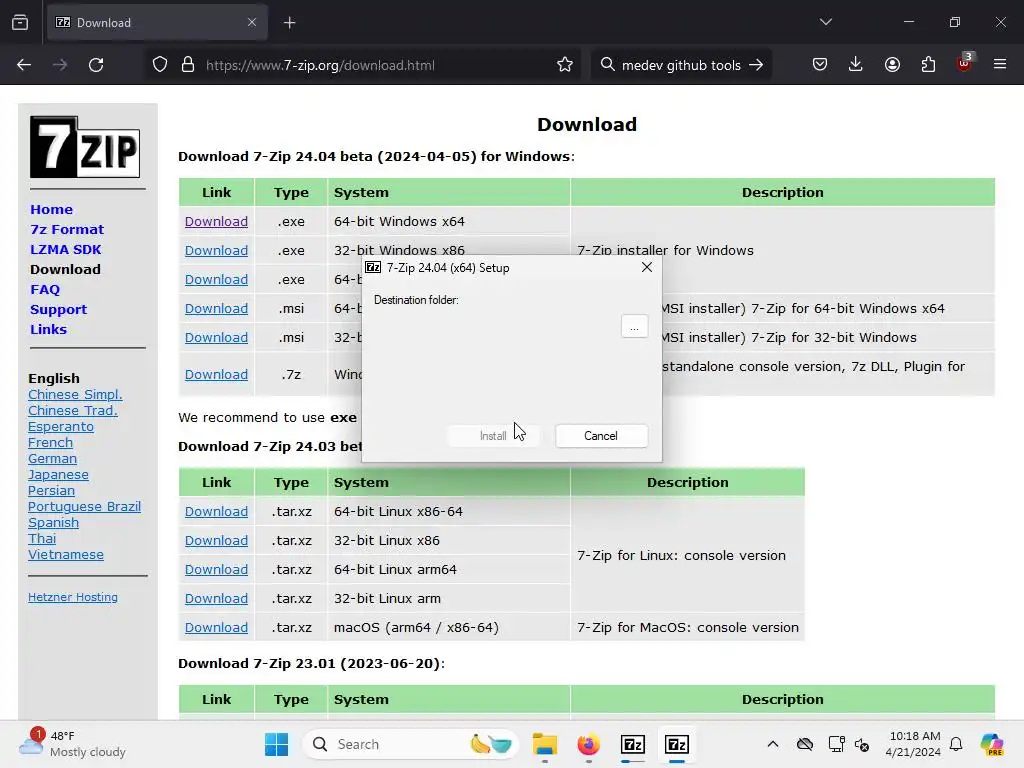
Task: Open File Explorer from the taskbar
Action: (x=545, y=744)
